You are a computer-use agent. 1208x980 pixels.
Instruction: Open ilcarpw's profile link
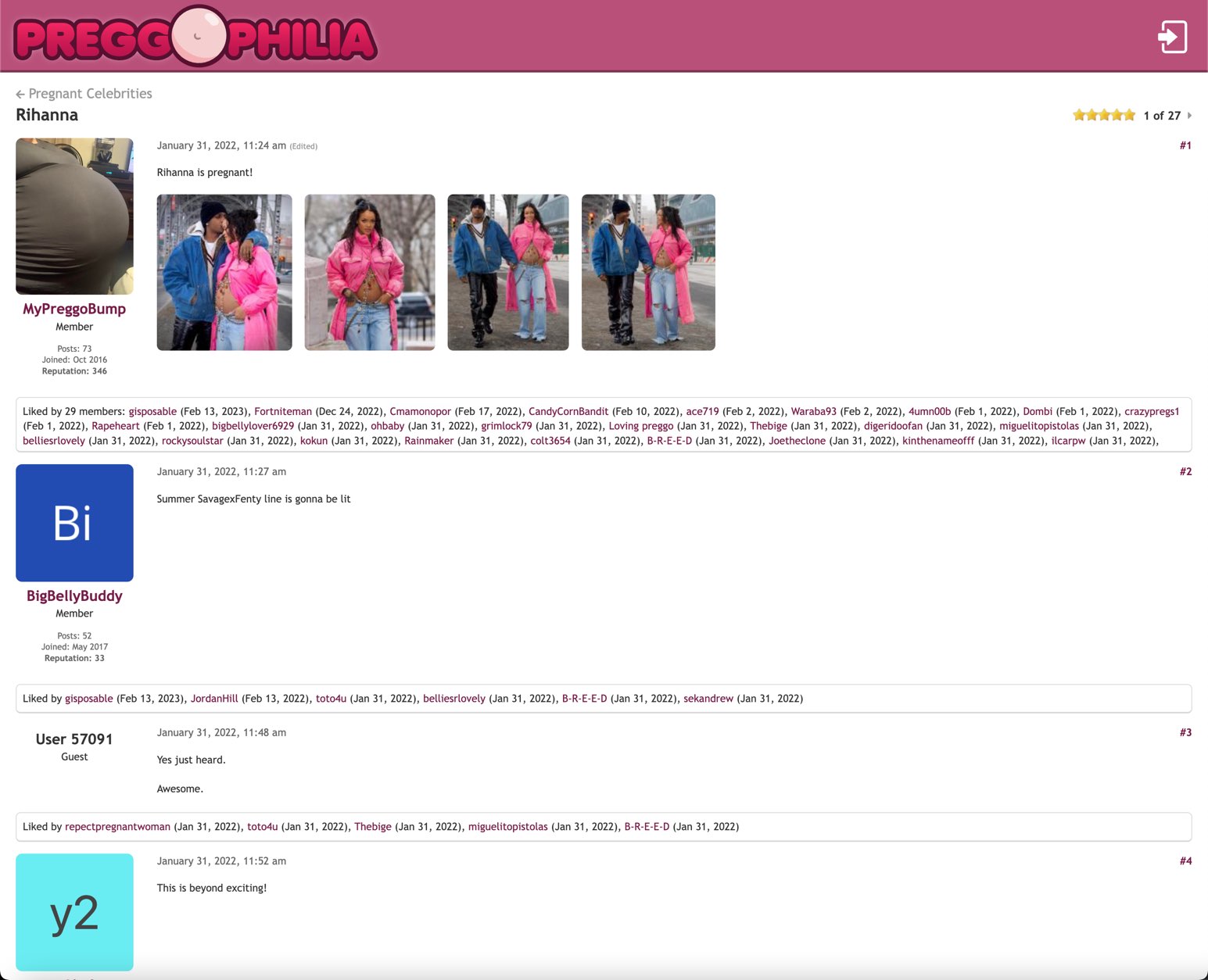click(x=1068, y=441)
